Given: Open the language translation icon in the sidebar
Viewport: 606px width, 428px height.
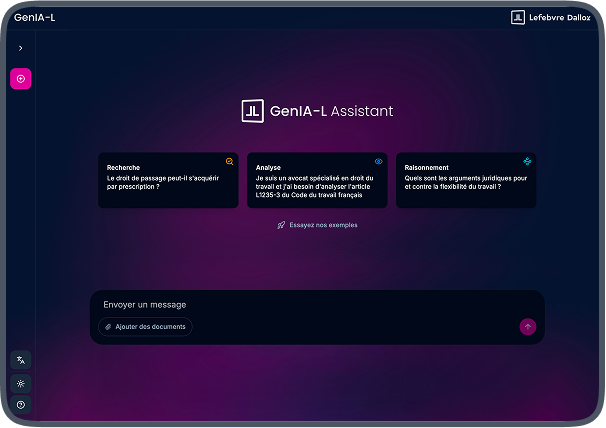Looking at the screenshot, I should click(x=20, y=360).
